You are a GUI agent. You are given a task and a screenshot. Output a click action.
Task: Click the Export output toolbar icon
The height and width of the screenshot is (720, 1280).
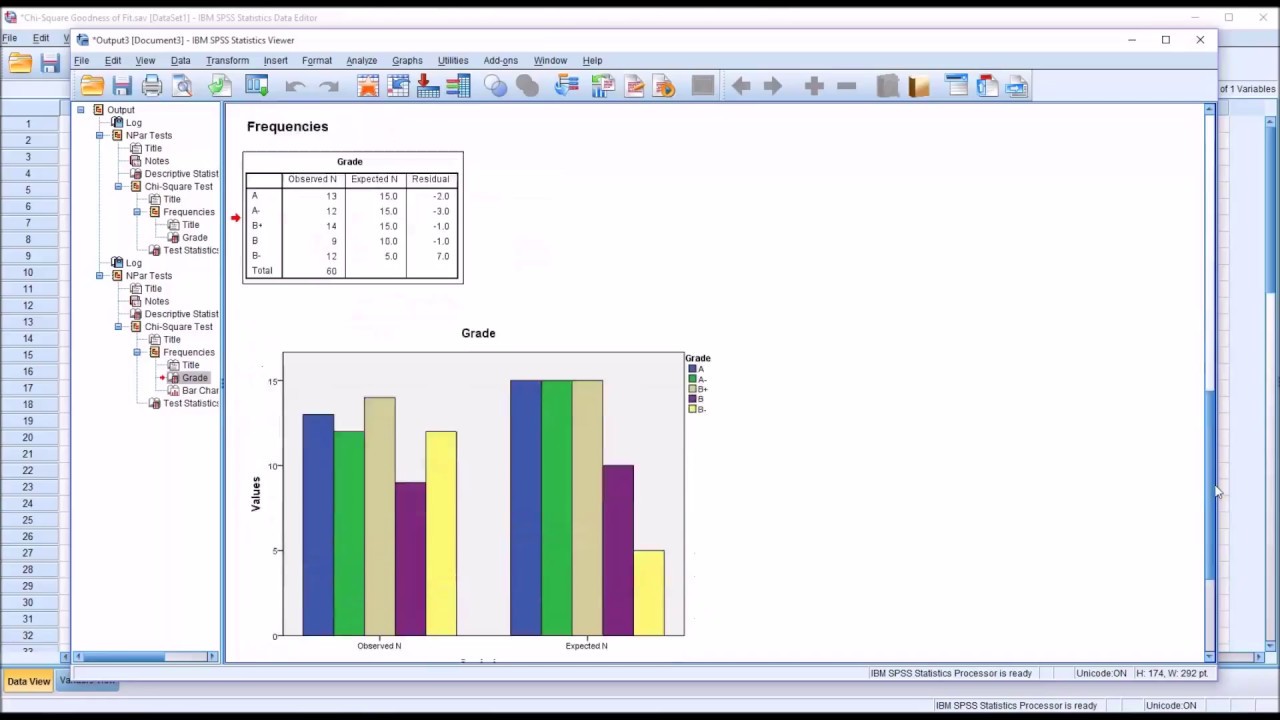point(220,86)
